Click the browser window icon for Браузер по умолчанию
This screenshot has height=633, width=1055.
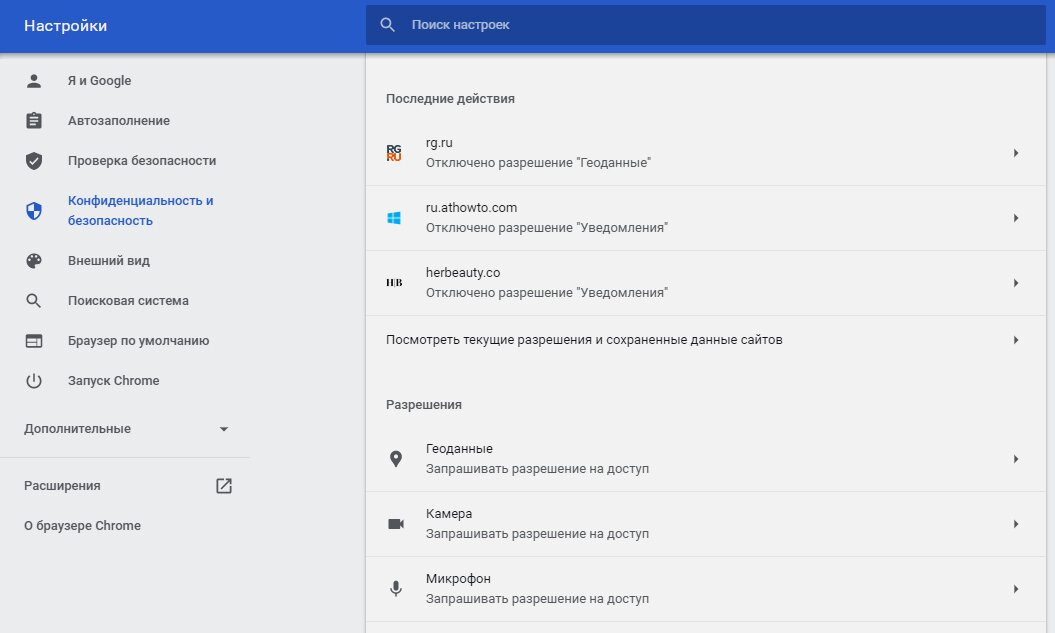34,341
